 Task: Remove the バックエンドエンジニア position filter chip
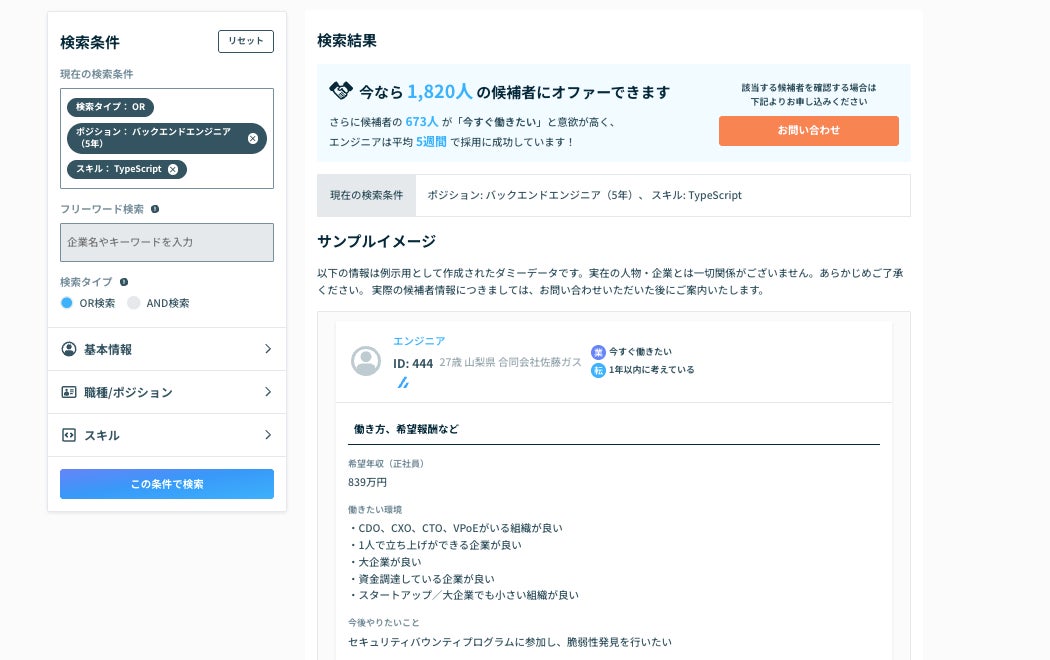pos(252,138)
